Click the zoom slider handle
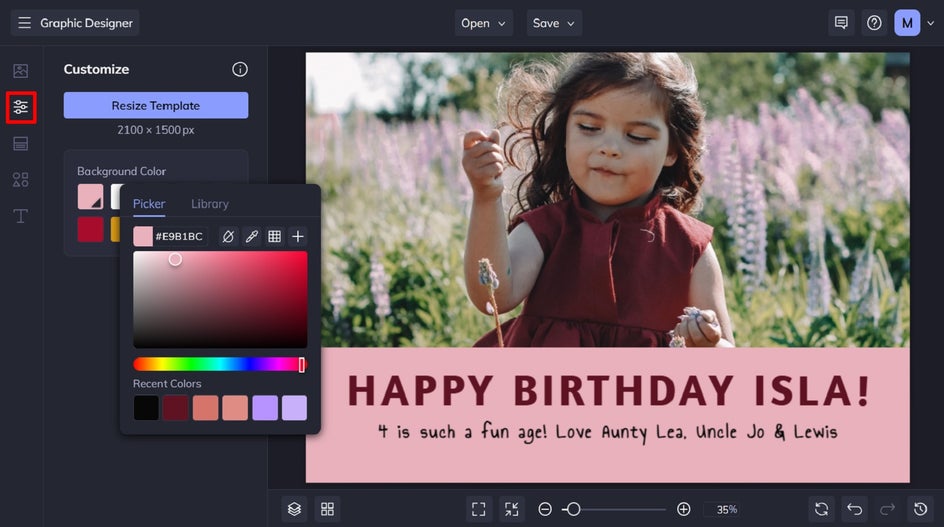944x527 pixels. [x=574, y=509]
